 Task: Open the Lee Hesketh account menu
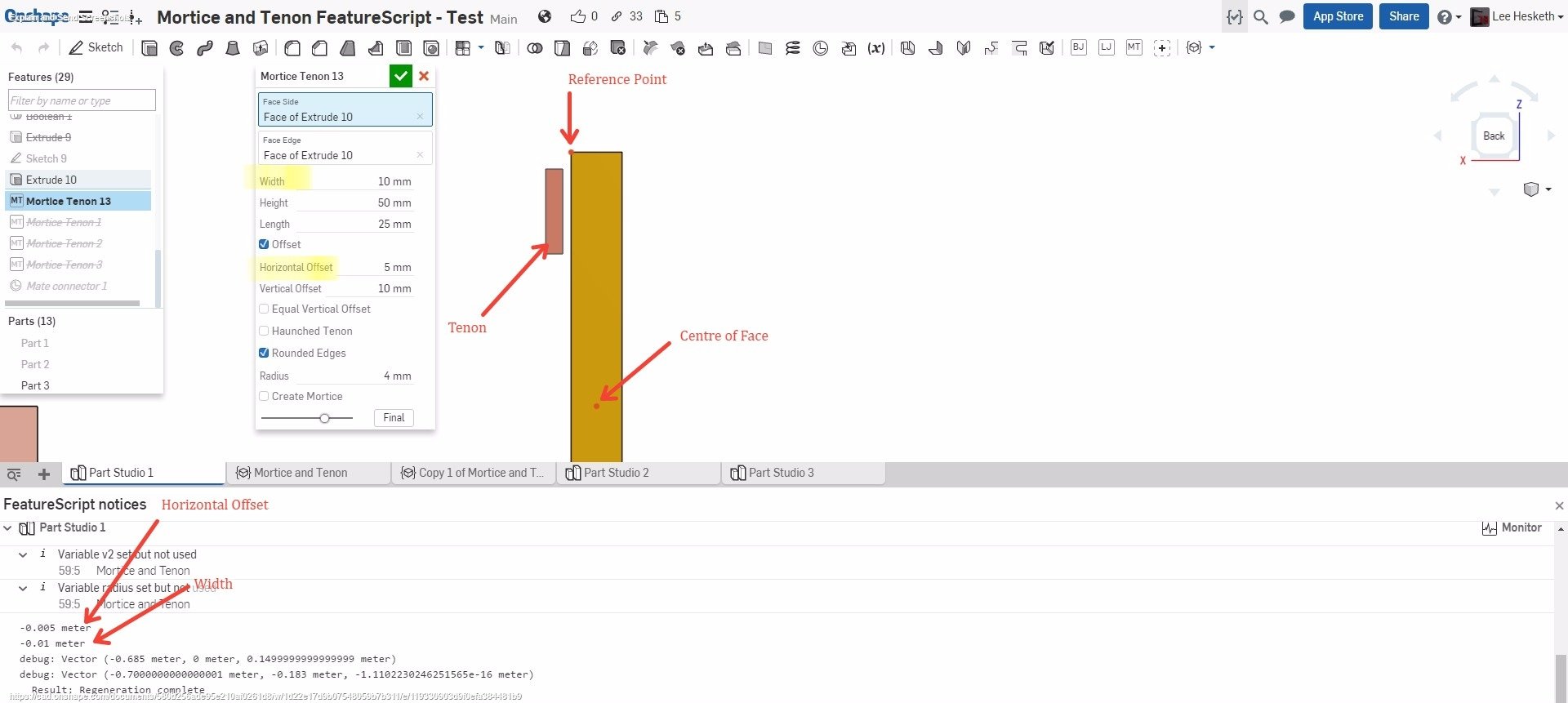1517,16
